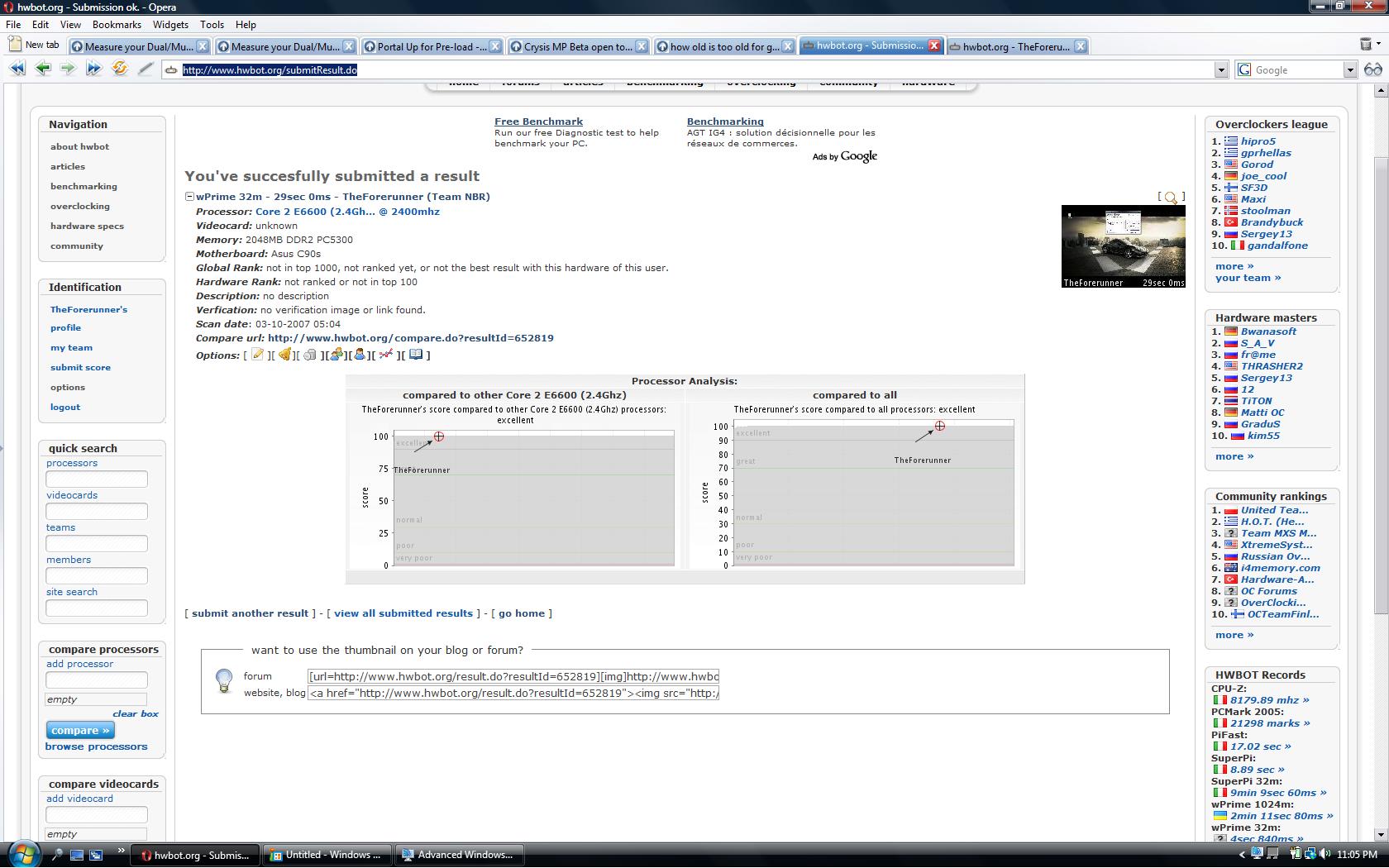Go back with the green Back arrow
This screenshot has height=868, width=1389.
[x=42, y=69]
